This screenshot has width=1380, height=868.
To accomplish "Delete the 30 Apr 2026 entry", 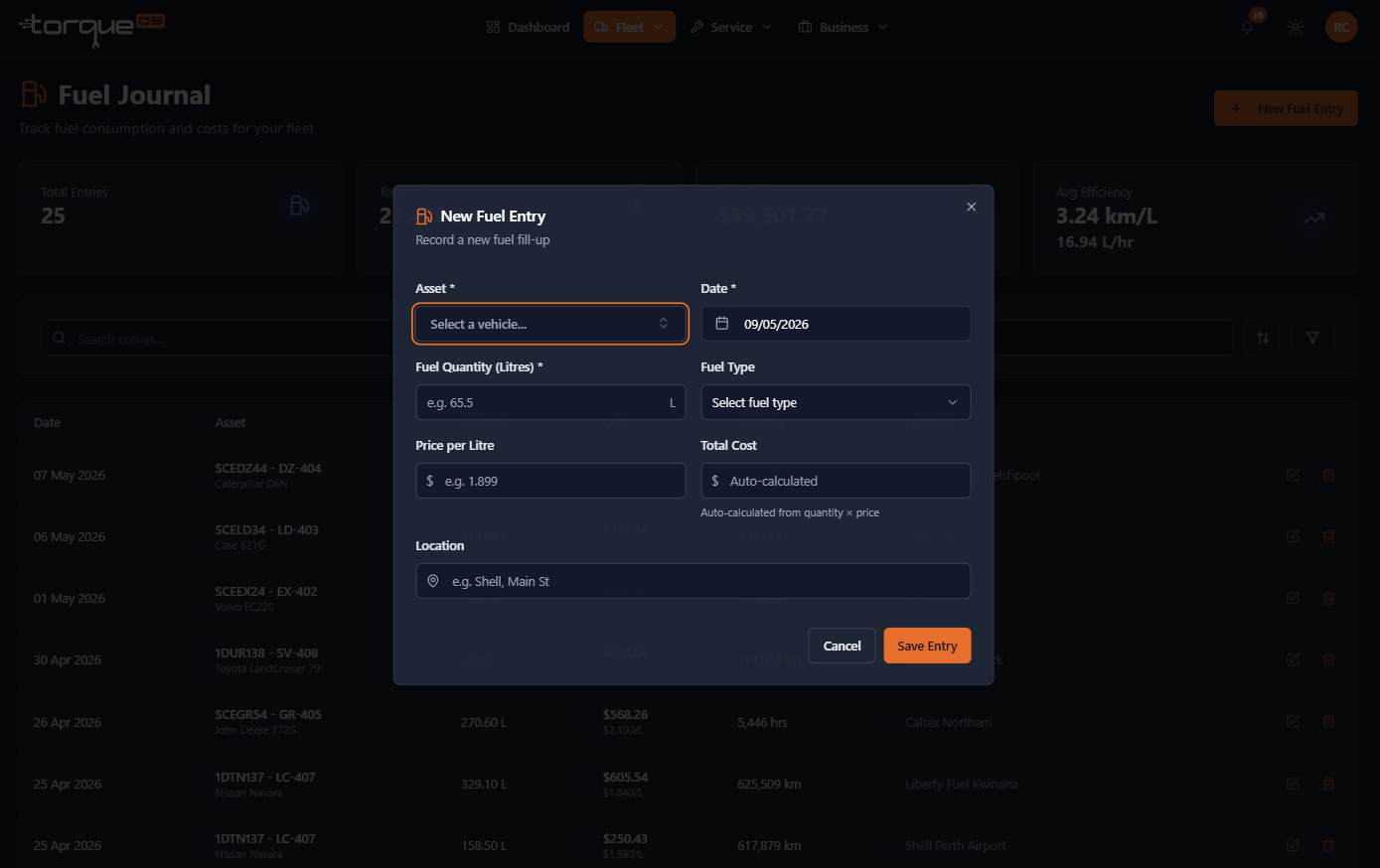I will pos(1328,659).
